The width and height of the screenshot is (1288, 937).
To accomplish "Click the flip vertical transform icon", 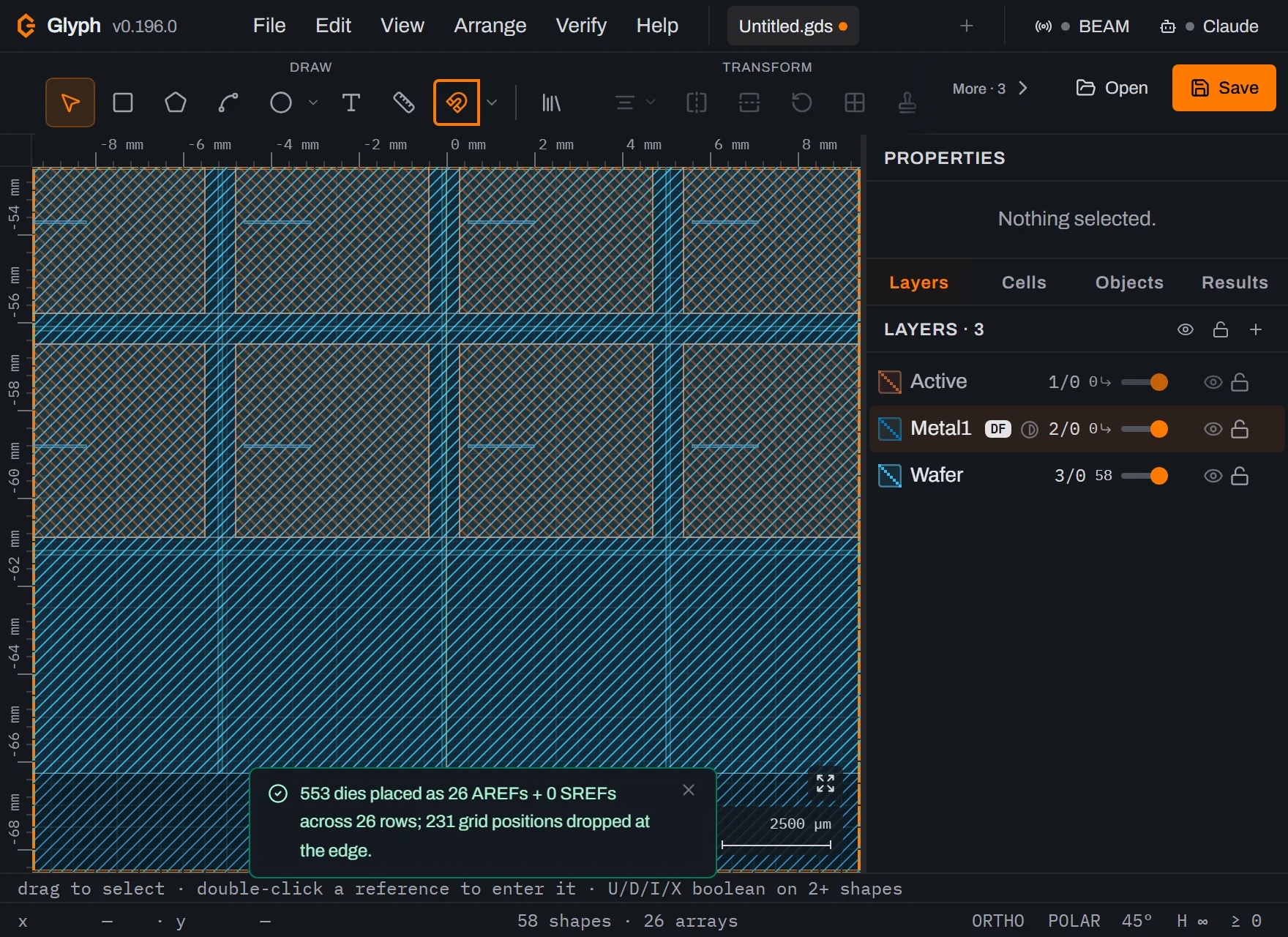I will click(x=749, y=102).
